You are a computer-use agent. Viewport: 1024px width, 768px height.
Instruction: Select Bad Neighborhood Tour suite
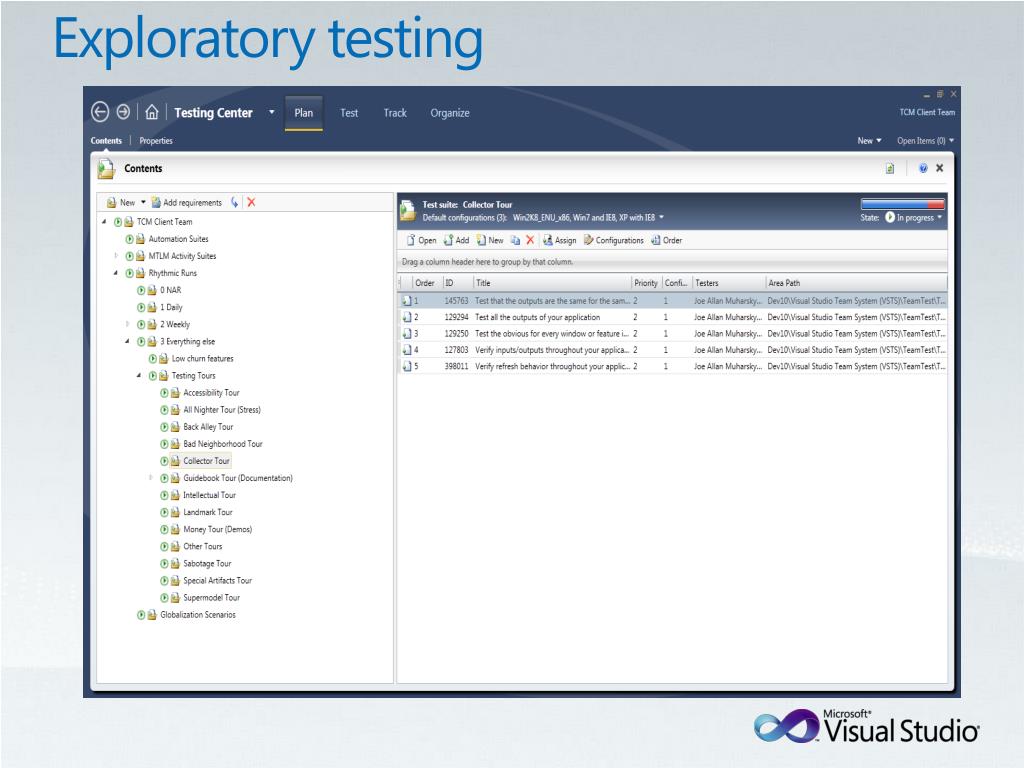(x=223, y=443)
